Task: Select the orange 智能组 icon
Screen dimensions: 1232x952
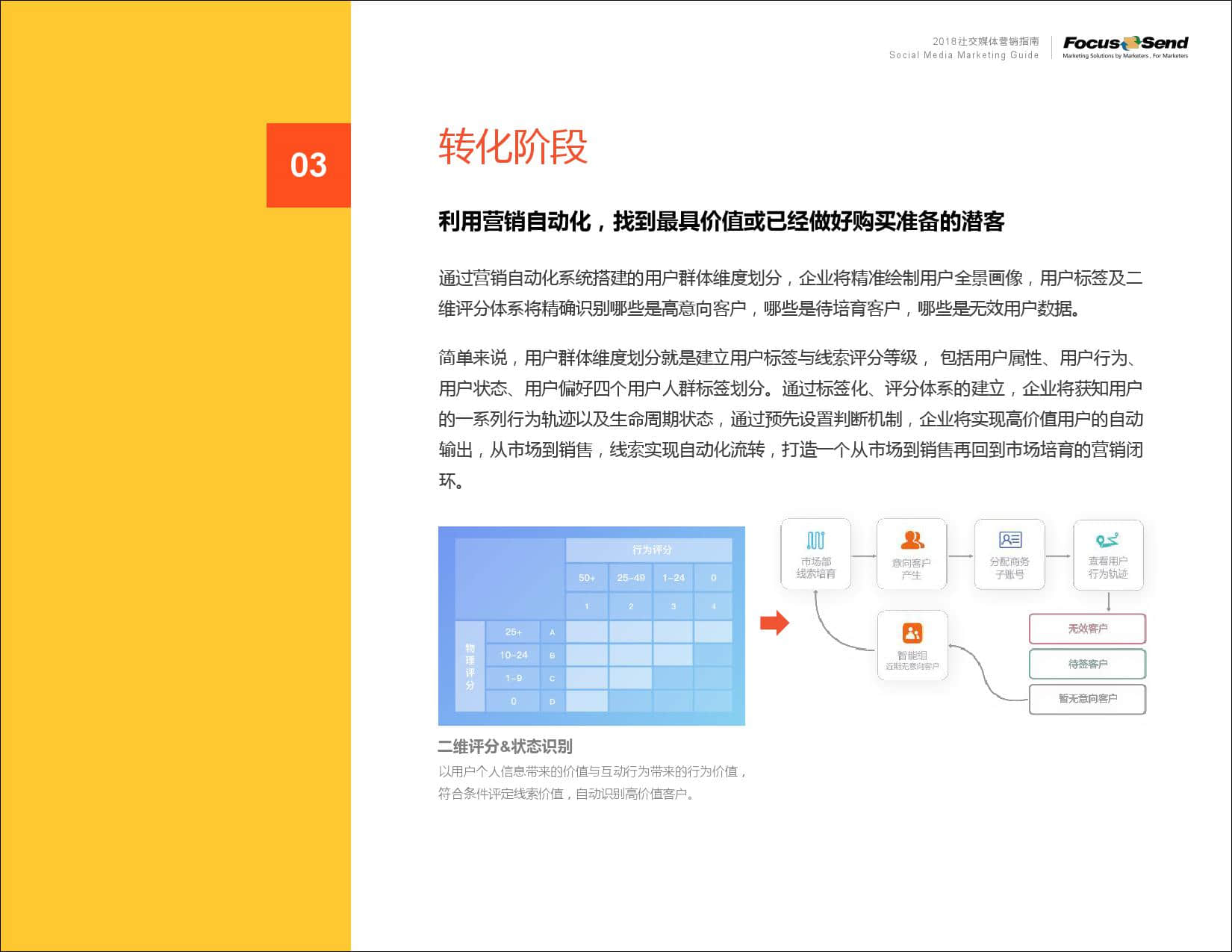Action: tap(912, 633)
